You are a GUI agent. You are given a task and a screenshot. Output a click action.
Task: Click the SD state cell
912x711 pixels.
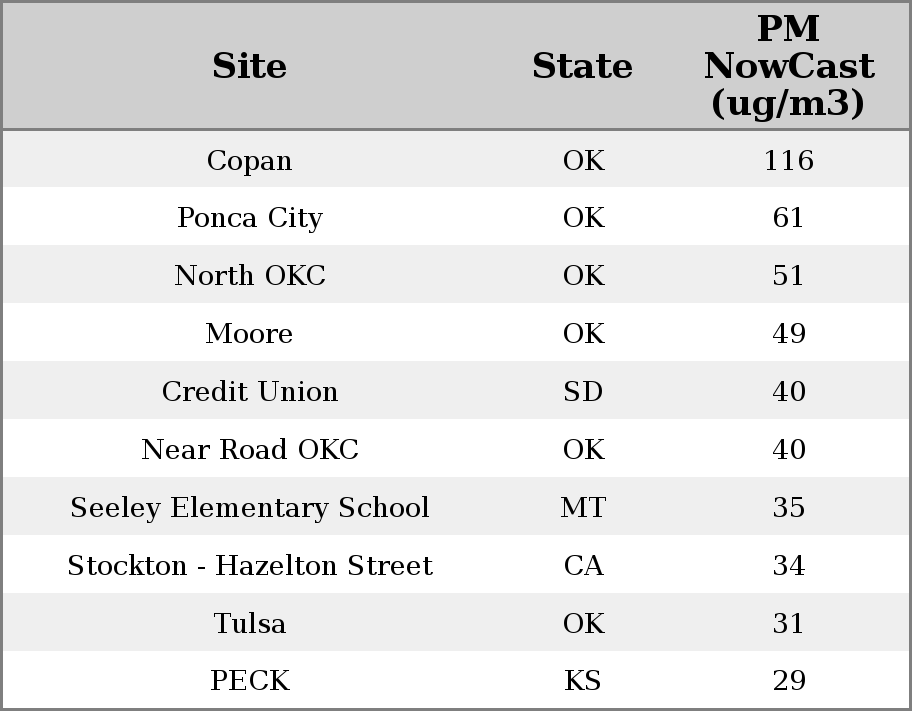click(x=583, y=392)
